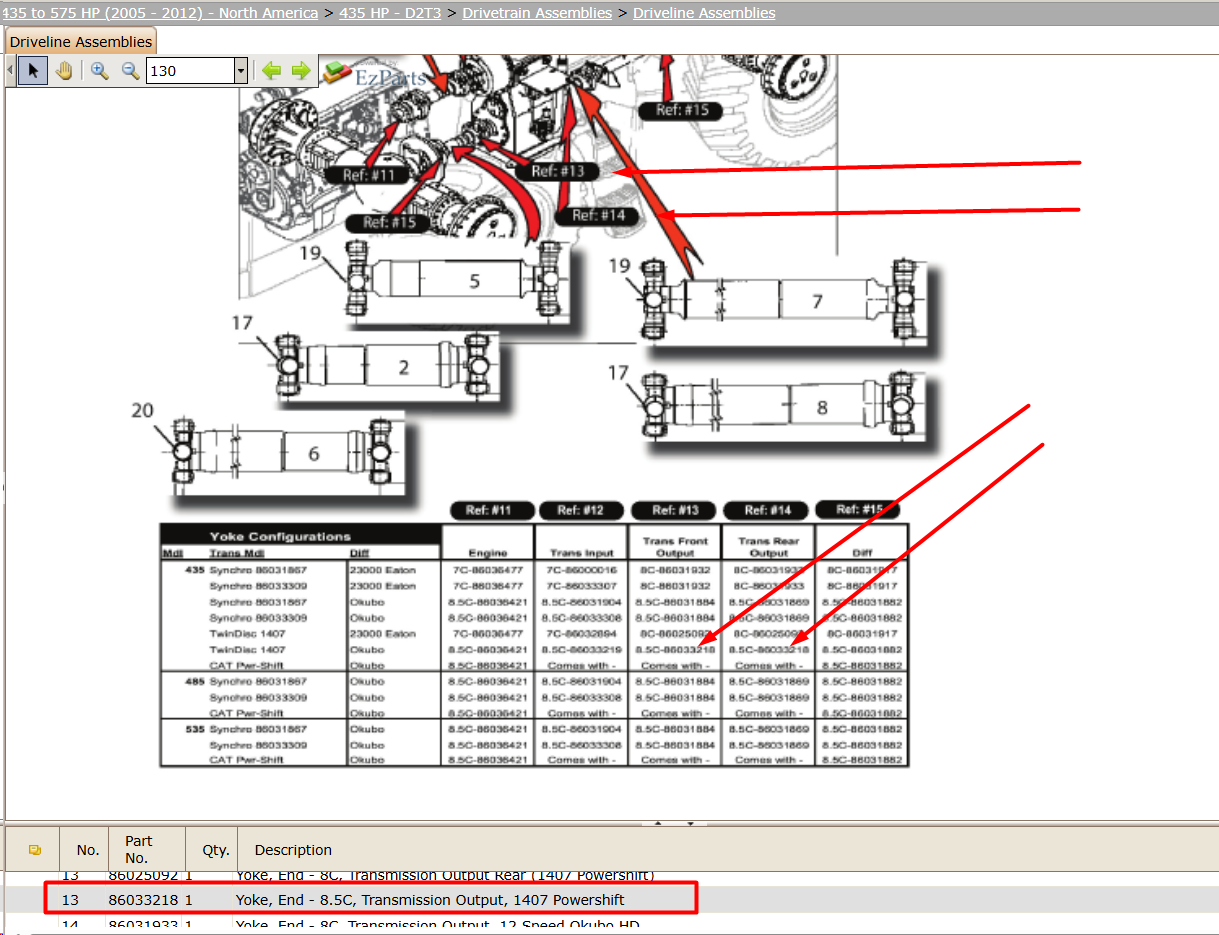The width and height of the screenshot is (1219, 935).
Task: Click the 8.5C-86033219 cell in yoke table
Action: click(x=582, y=650)
